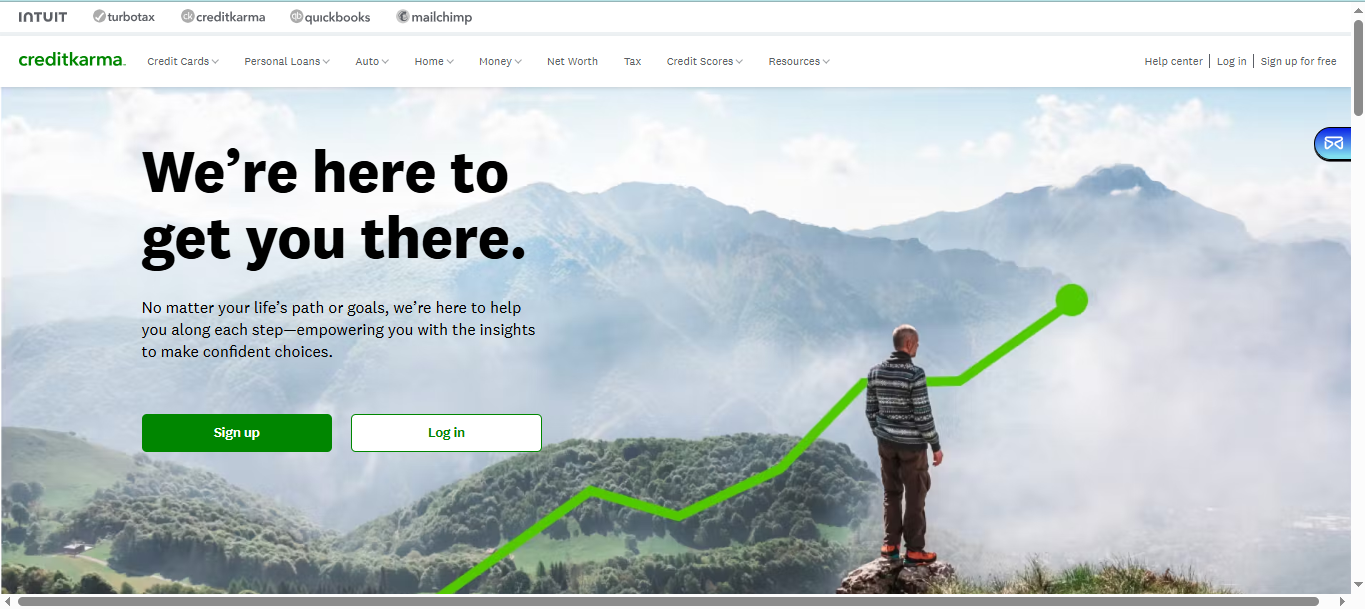Image resolution: width=1365 pixels, height=609 pixels.
Task: Open the Mailchimp brand link
Action: click(x=434, y=17)
